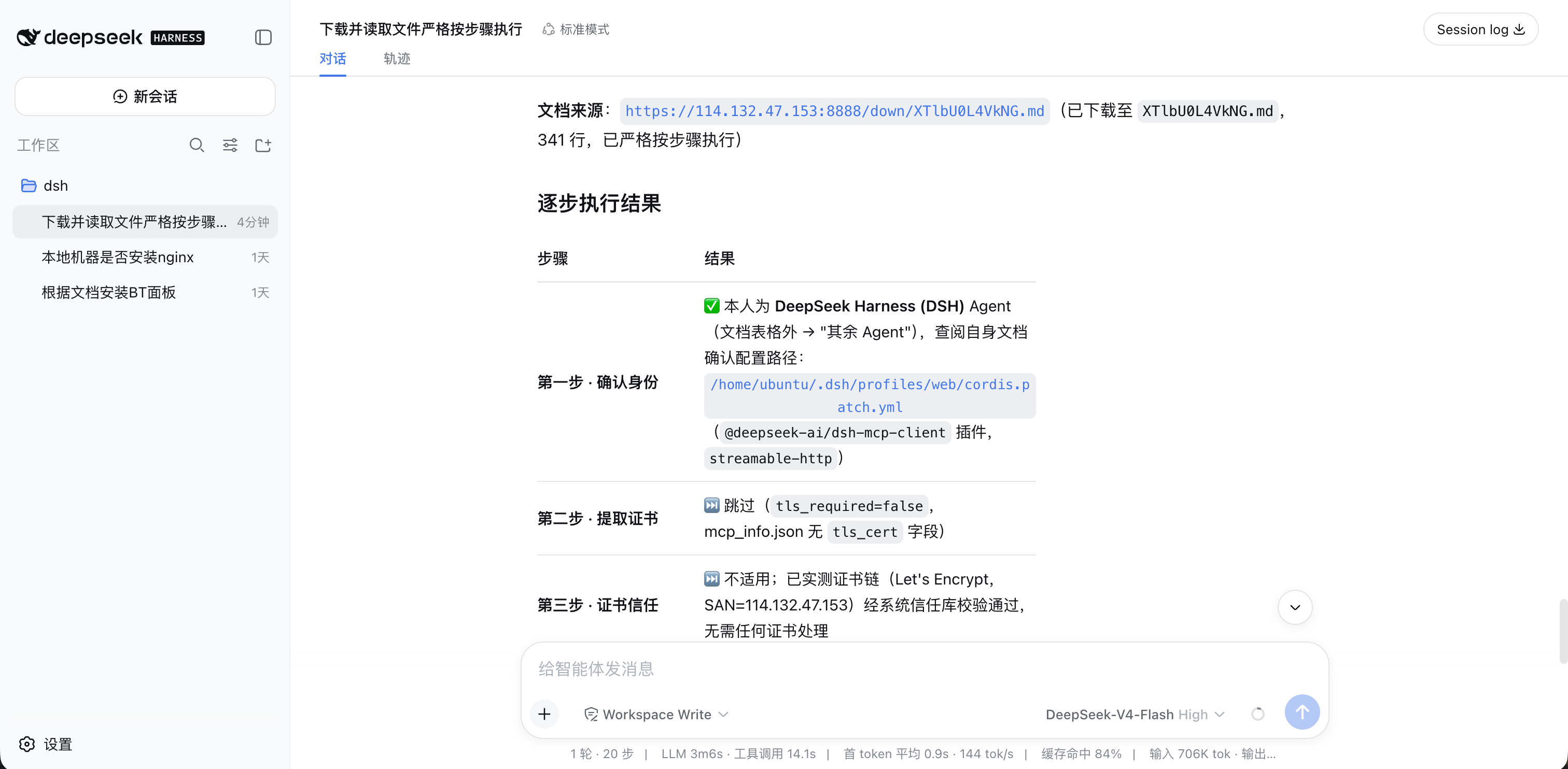Start a new session with 新会话

(x=145, y=96)
